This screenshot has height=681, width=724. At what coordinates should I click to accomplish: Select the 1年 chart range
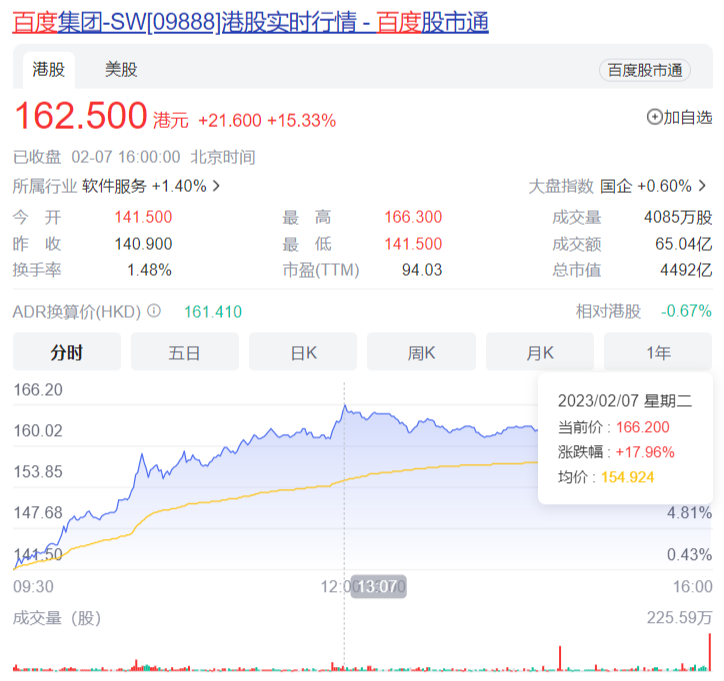[658, 352]
